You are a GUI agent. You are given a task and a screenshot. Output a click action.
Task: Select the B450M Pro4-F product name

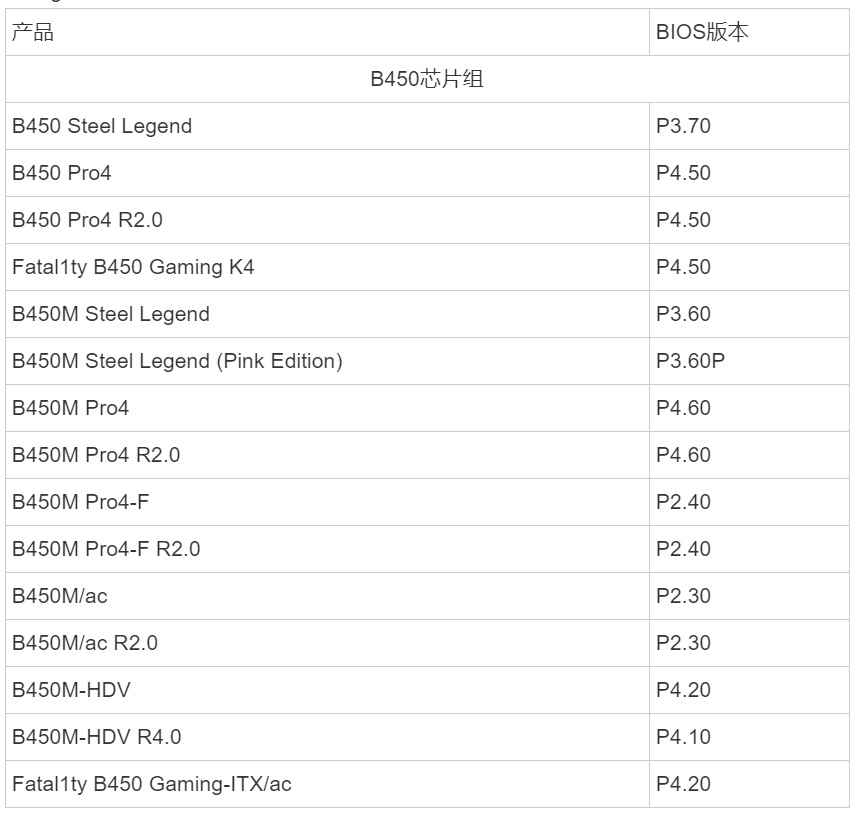(81, 502)
